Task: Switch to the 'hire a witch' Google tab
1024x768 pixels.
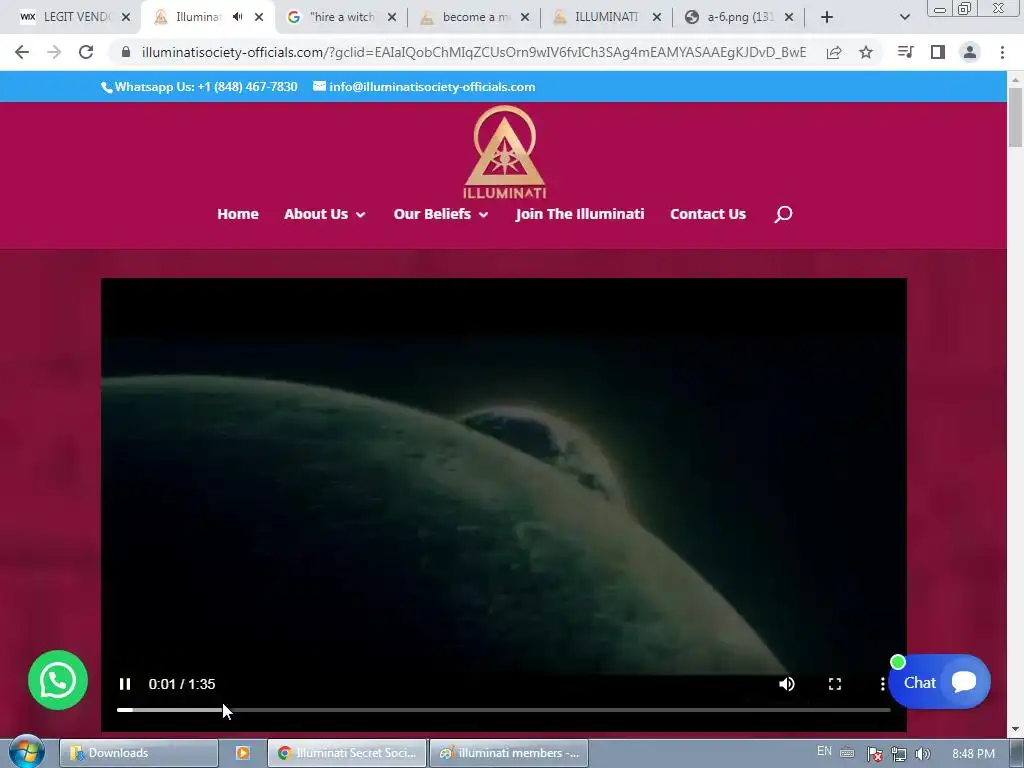Action: 340,17
